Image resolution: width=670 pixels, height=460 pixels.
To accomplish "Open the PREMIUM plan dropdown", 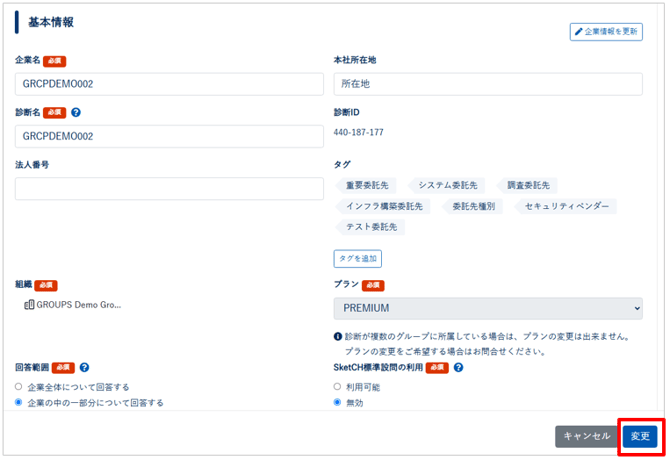I will tap(488, 308).
